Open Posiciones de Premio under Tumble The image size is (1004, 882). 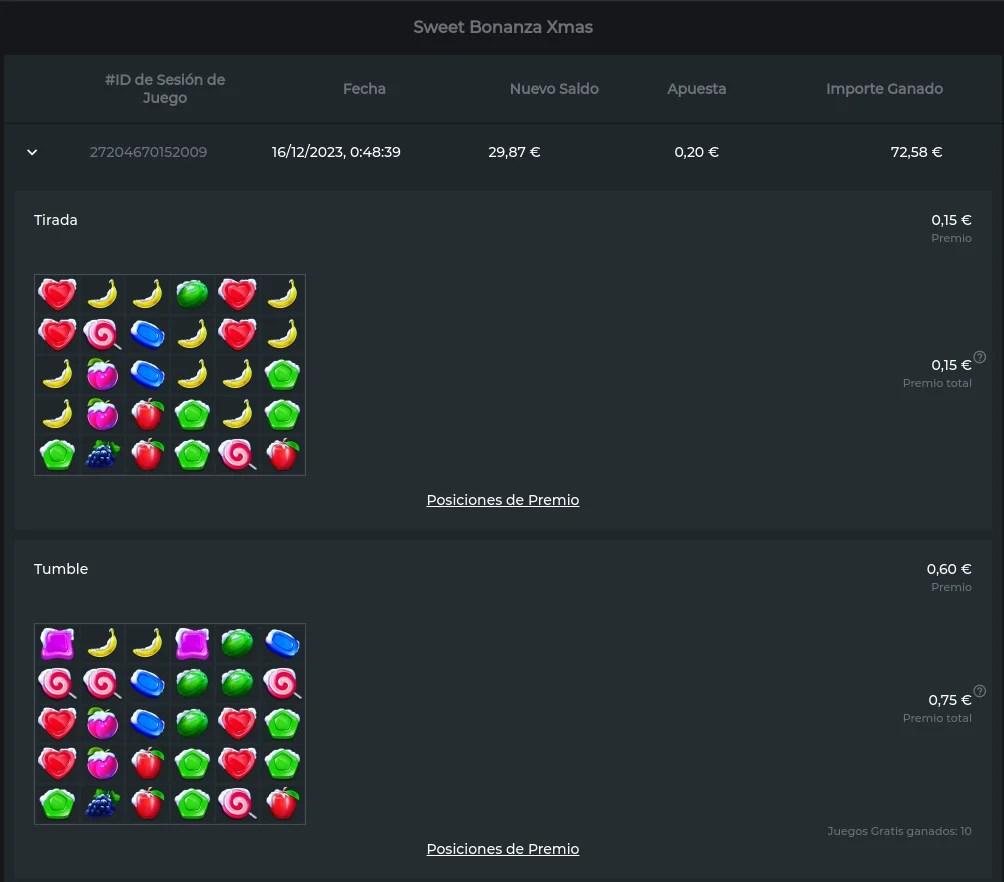pyautogui.click(x=503, y=849)
